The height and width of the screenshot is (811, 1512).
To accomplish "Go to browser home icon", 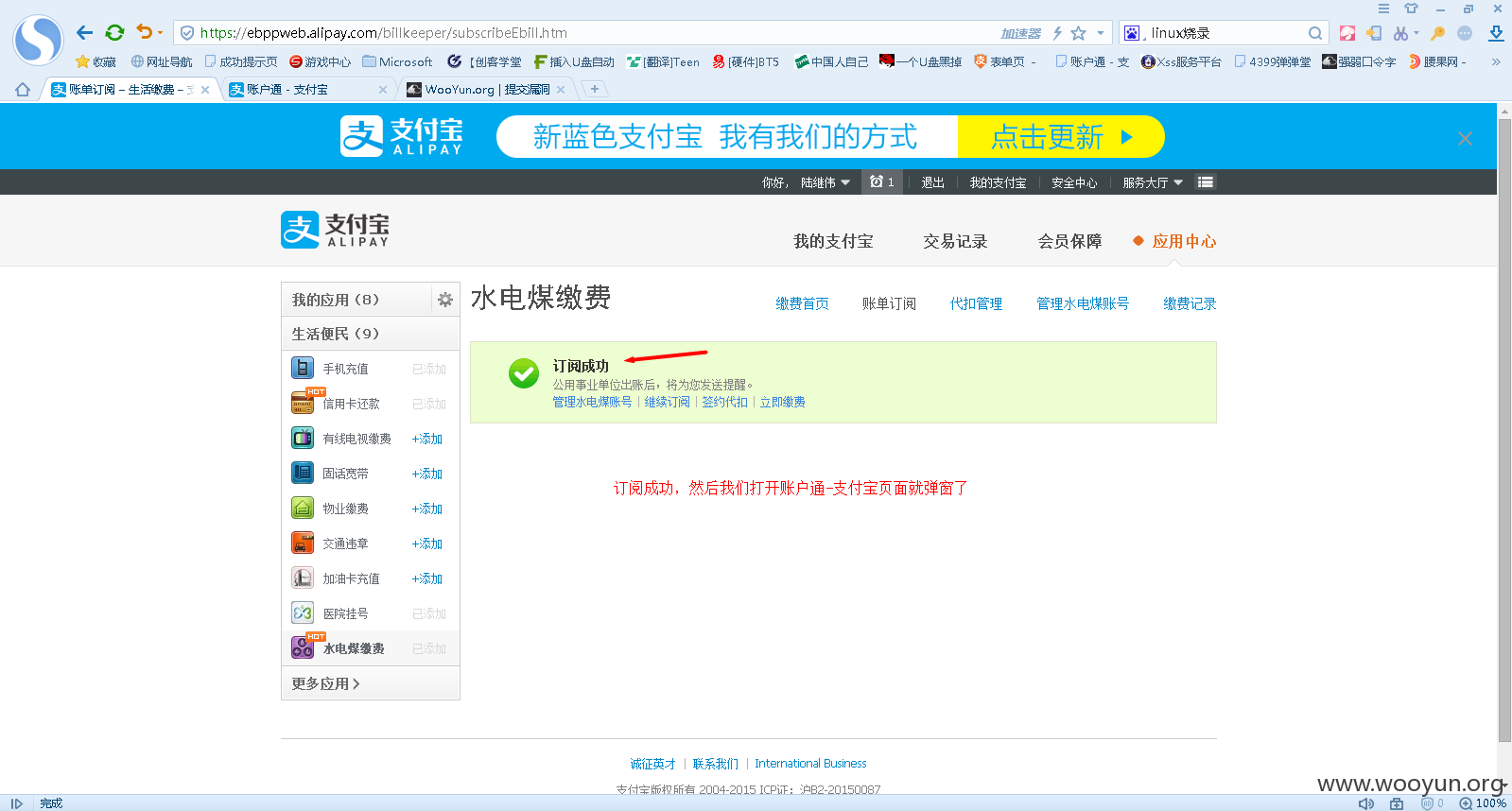I will point(23,90).
